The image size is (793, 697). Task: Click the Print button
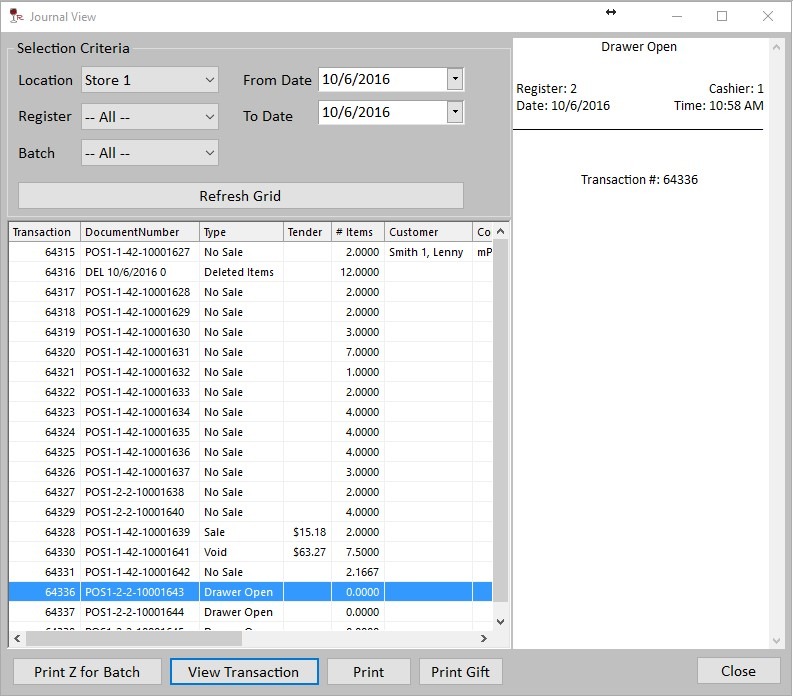pyautogui.click(x=368, y=672)
